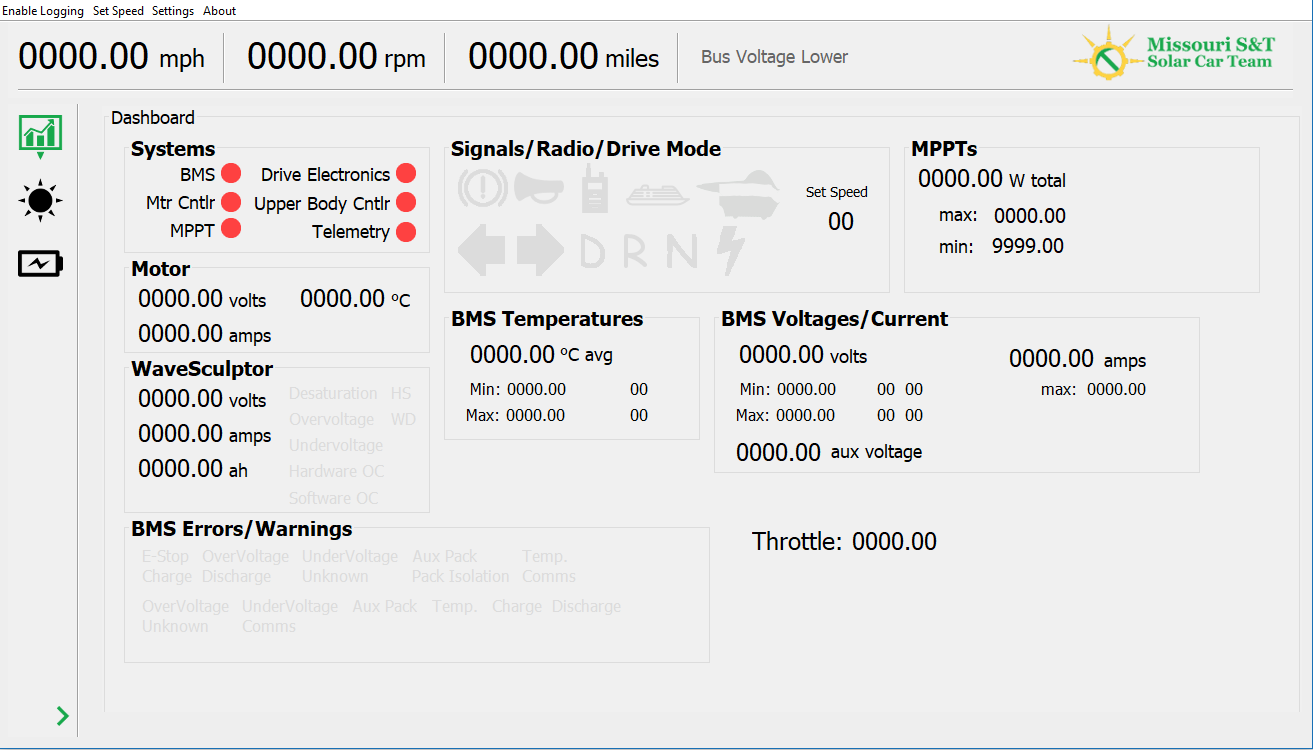Expand the sidebar with the green chevron
Screen dimensions: 1313x750
pos(62,715)
